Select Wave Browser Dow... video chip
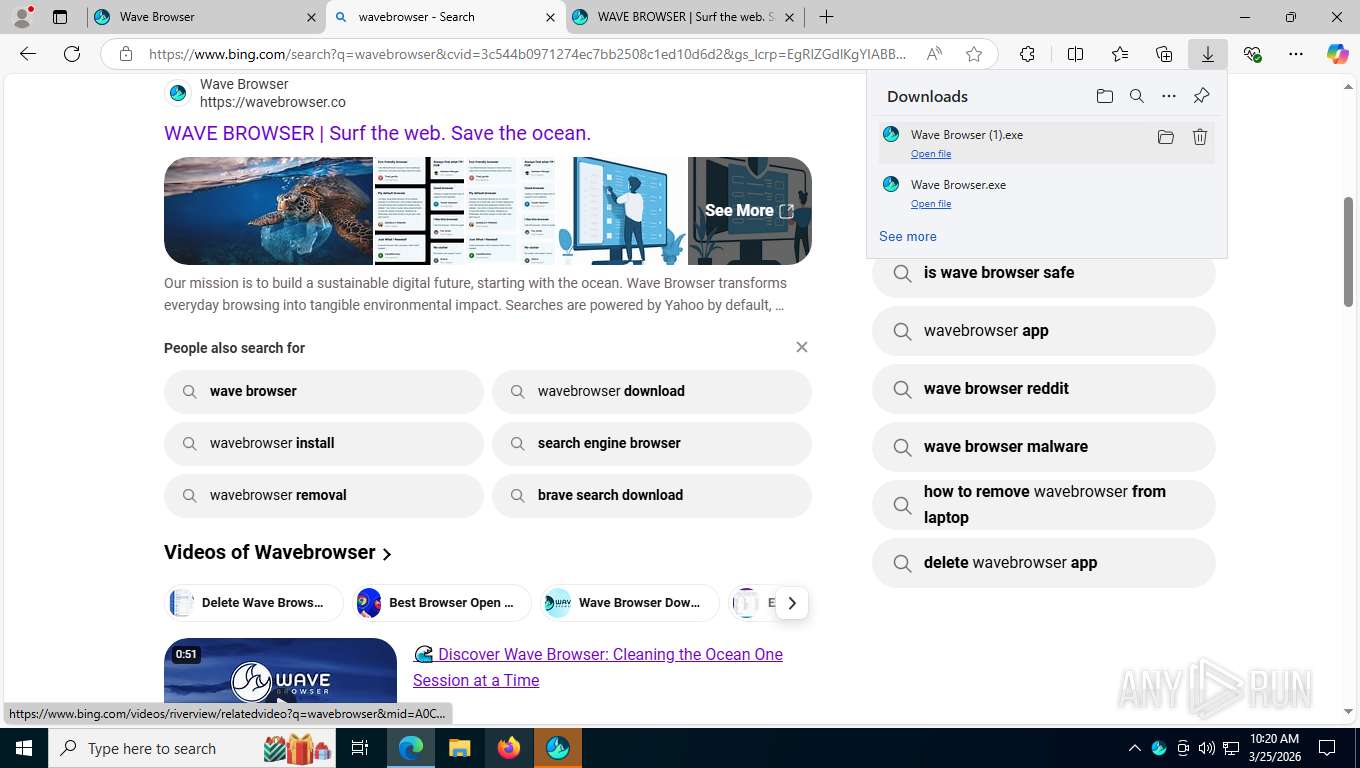 point(630,603)
